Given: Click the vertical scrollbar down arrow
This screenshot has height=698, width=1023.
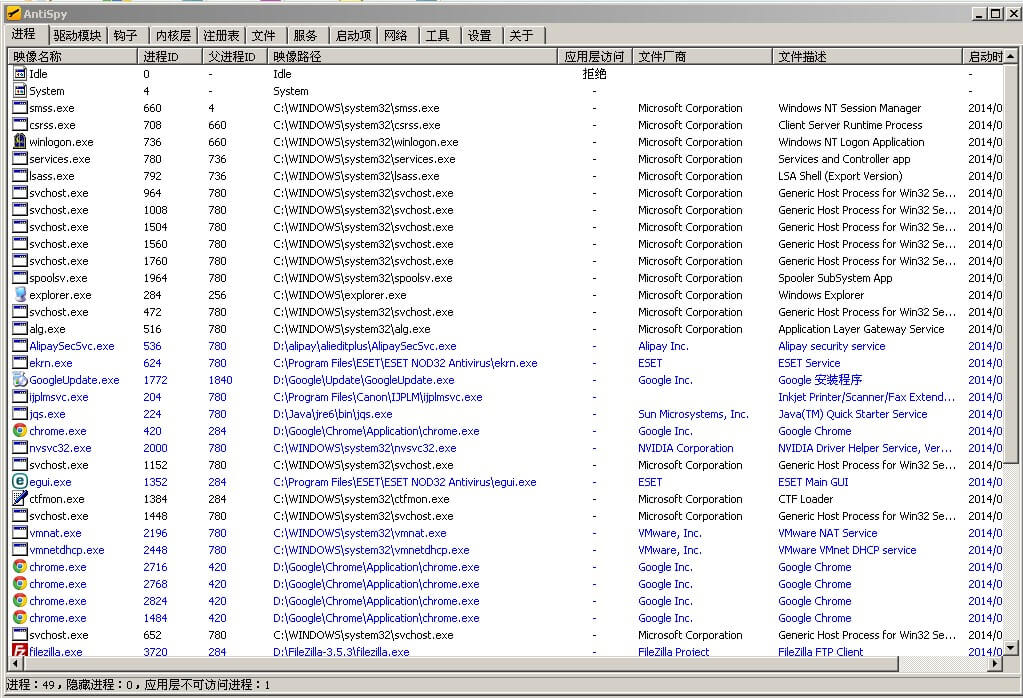Looking at the screenshot, I should click(1011, 648).
